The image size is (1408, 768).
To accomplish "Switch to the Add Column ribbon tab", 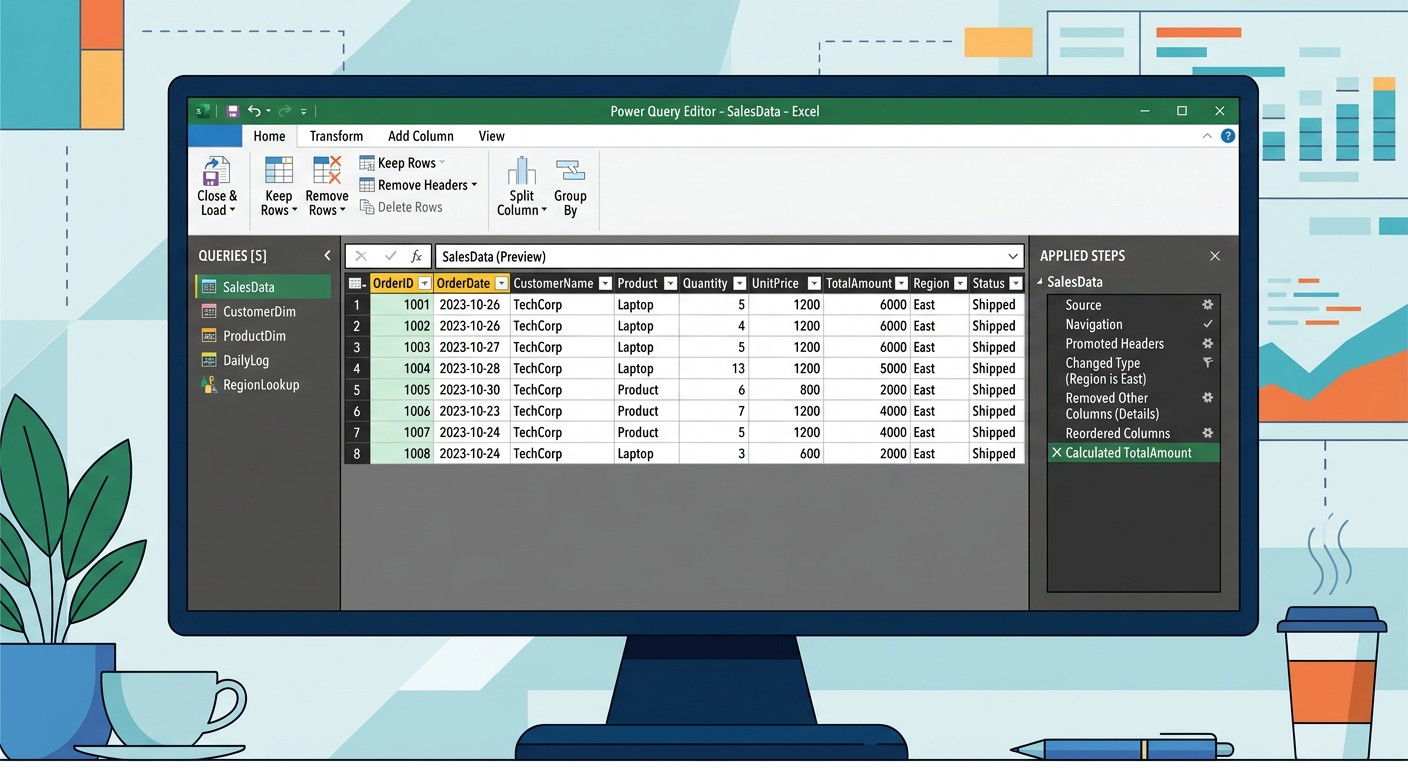I will 421,136.
